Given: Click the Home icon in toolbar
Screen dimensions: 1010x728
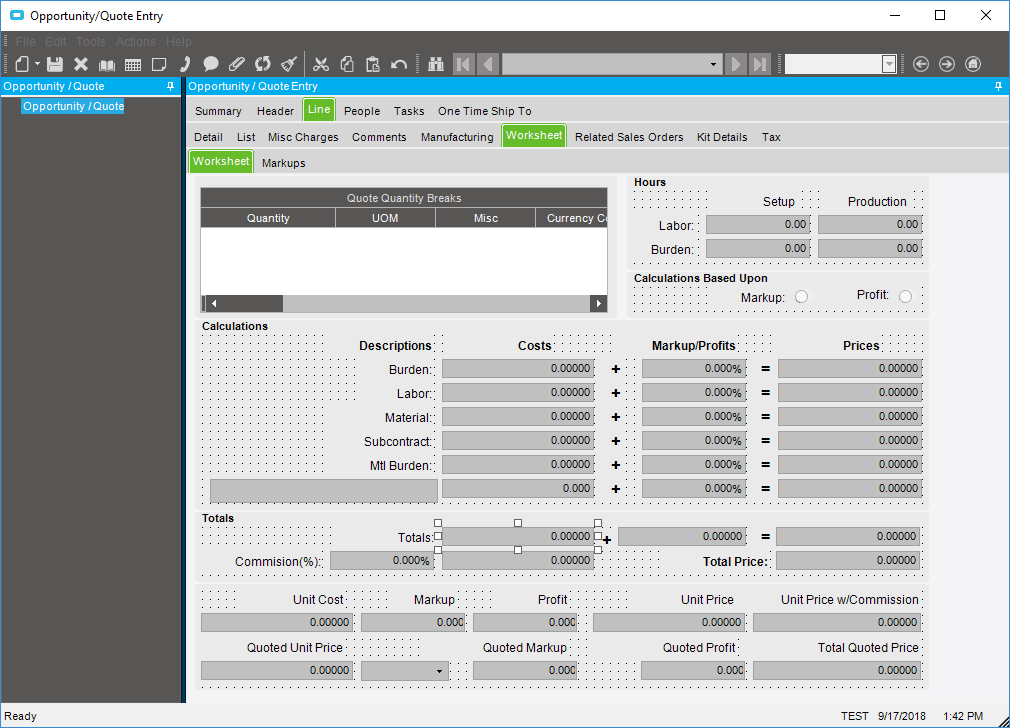Looking at the screenshot, I should pos(973,64).
